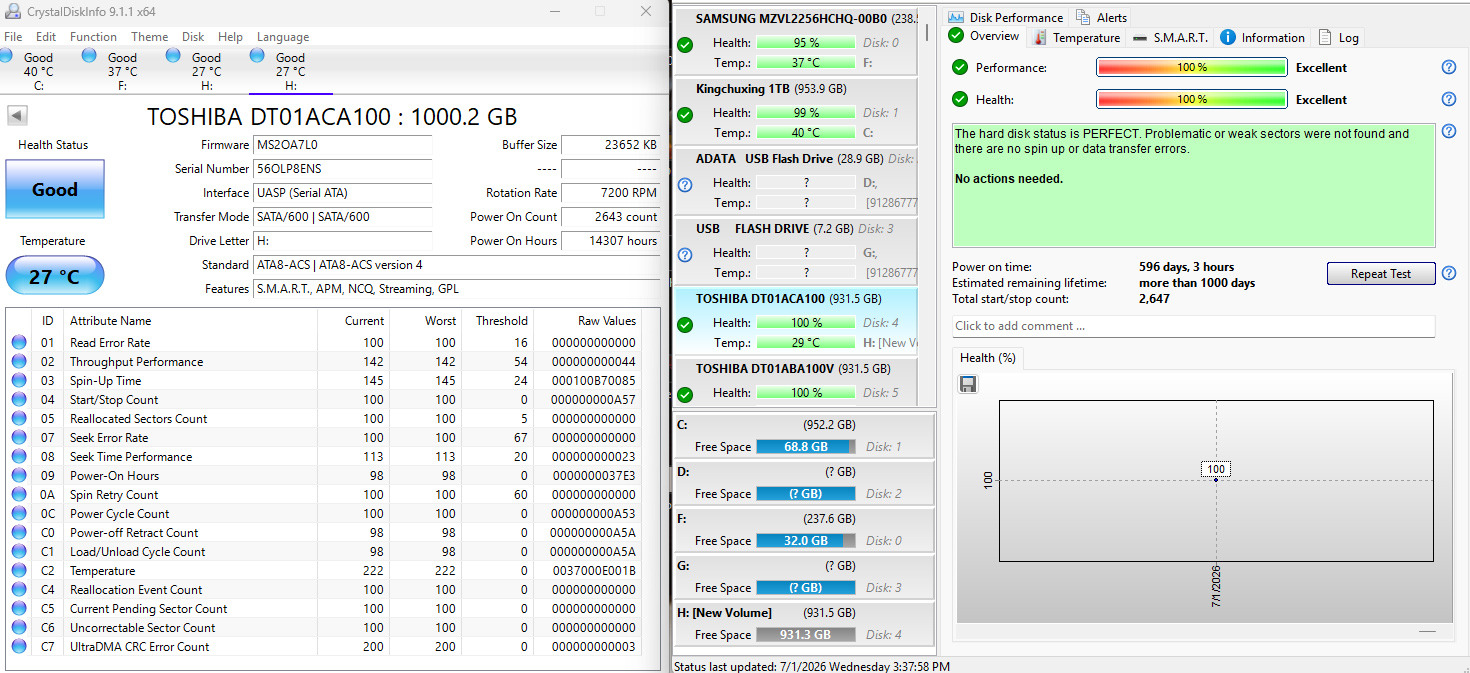1470x673 pixels.
Task: Click the Good health status button
Action: (55, 189)
